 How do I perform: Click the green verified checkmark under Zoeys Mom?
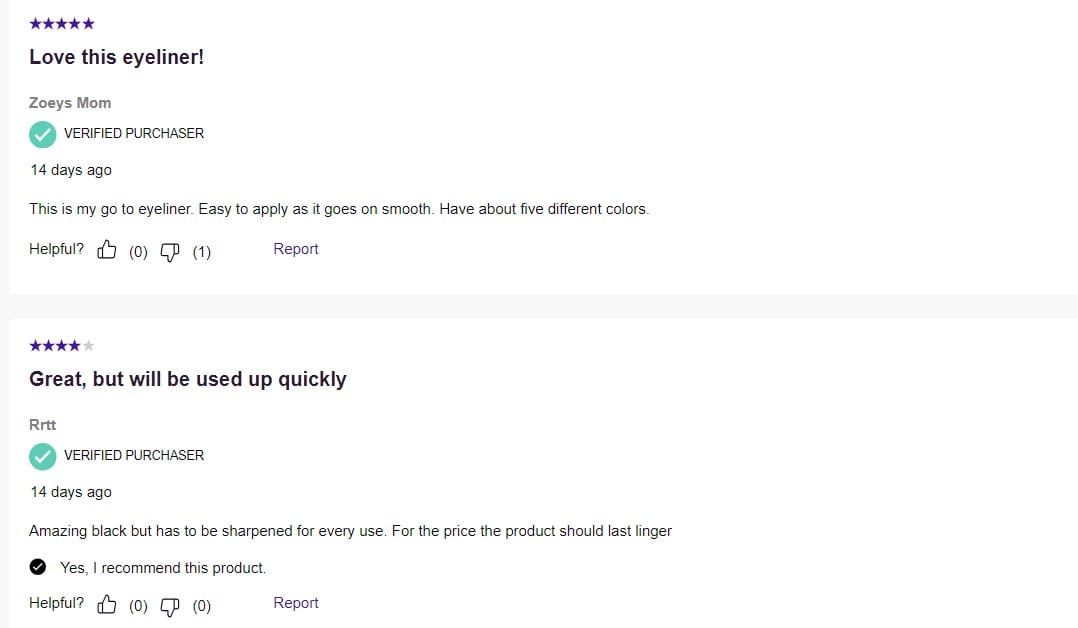coord(43,134)
